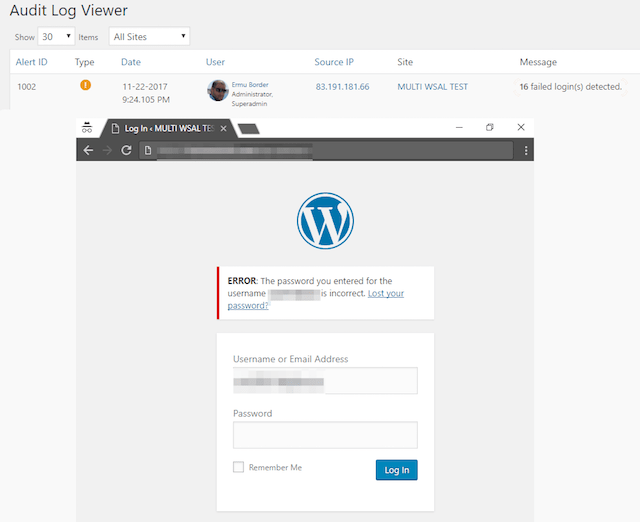This screenshot has width=640, height=522.
Task: Click the page icon in the address bar
Action: coord(147,150)
